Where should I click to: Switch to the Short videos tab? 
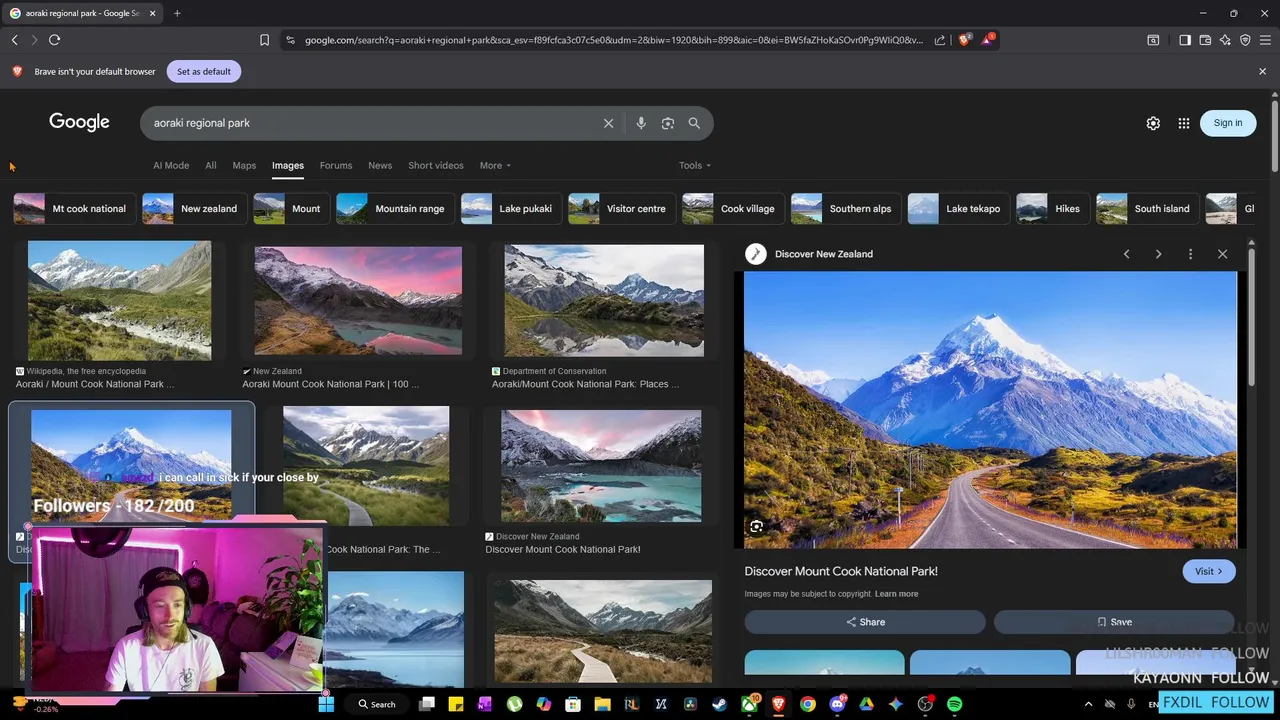pyautogui.click(x=436, y=165)
